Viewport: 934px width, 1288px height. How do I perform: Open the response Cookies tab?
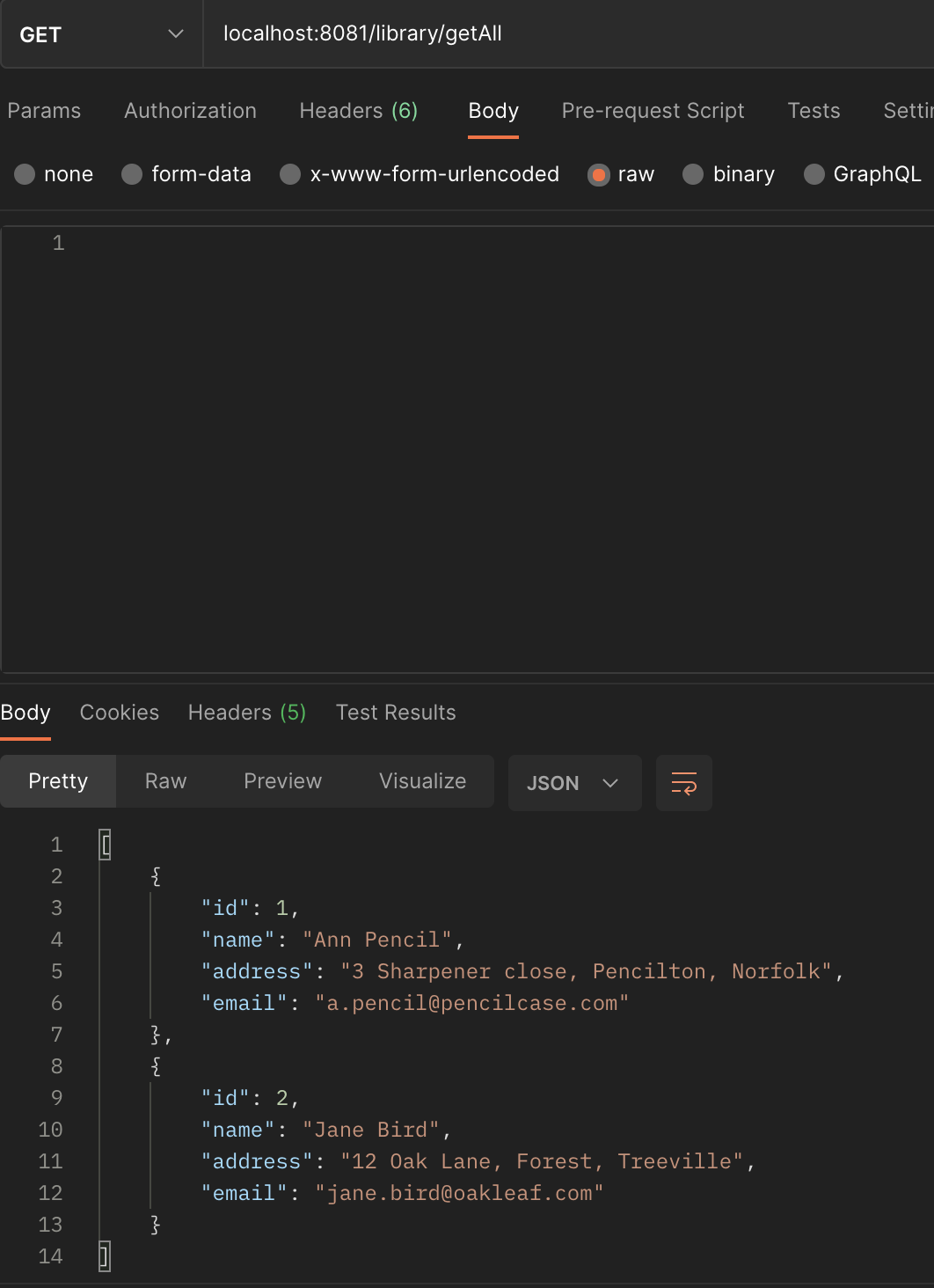(120, 713)
